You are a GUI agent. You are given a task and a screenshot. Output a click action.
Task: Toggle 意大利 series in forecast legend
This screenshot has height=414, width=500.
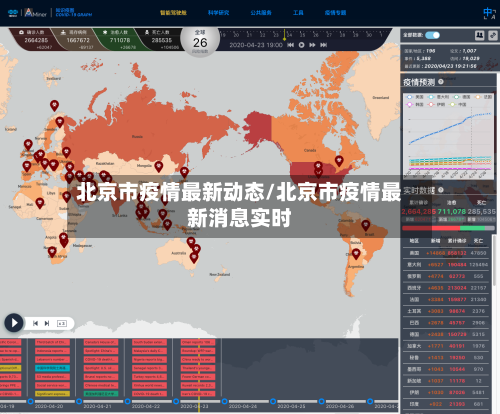[439, 97]
